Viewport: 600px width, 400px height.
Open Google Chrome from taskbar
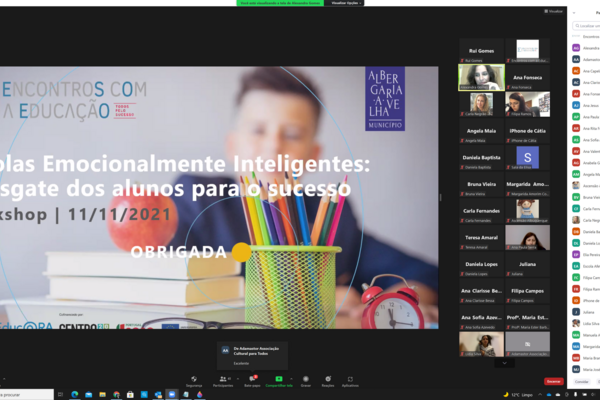point(116,394)
